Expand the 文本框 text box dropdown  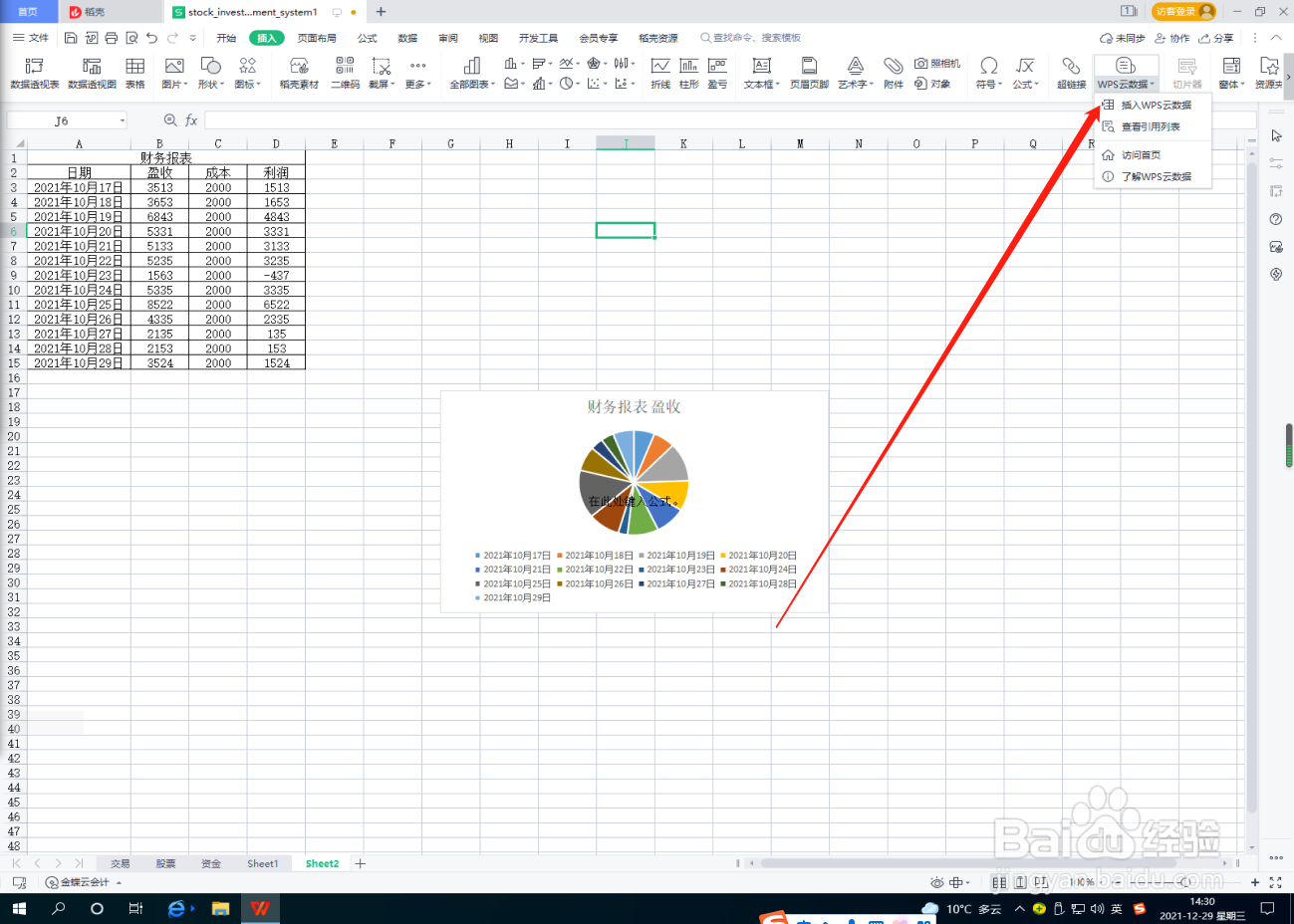762,85
